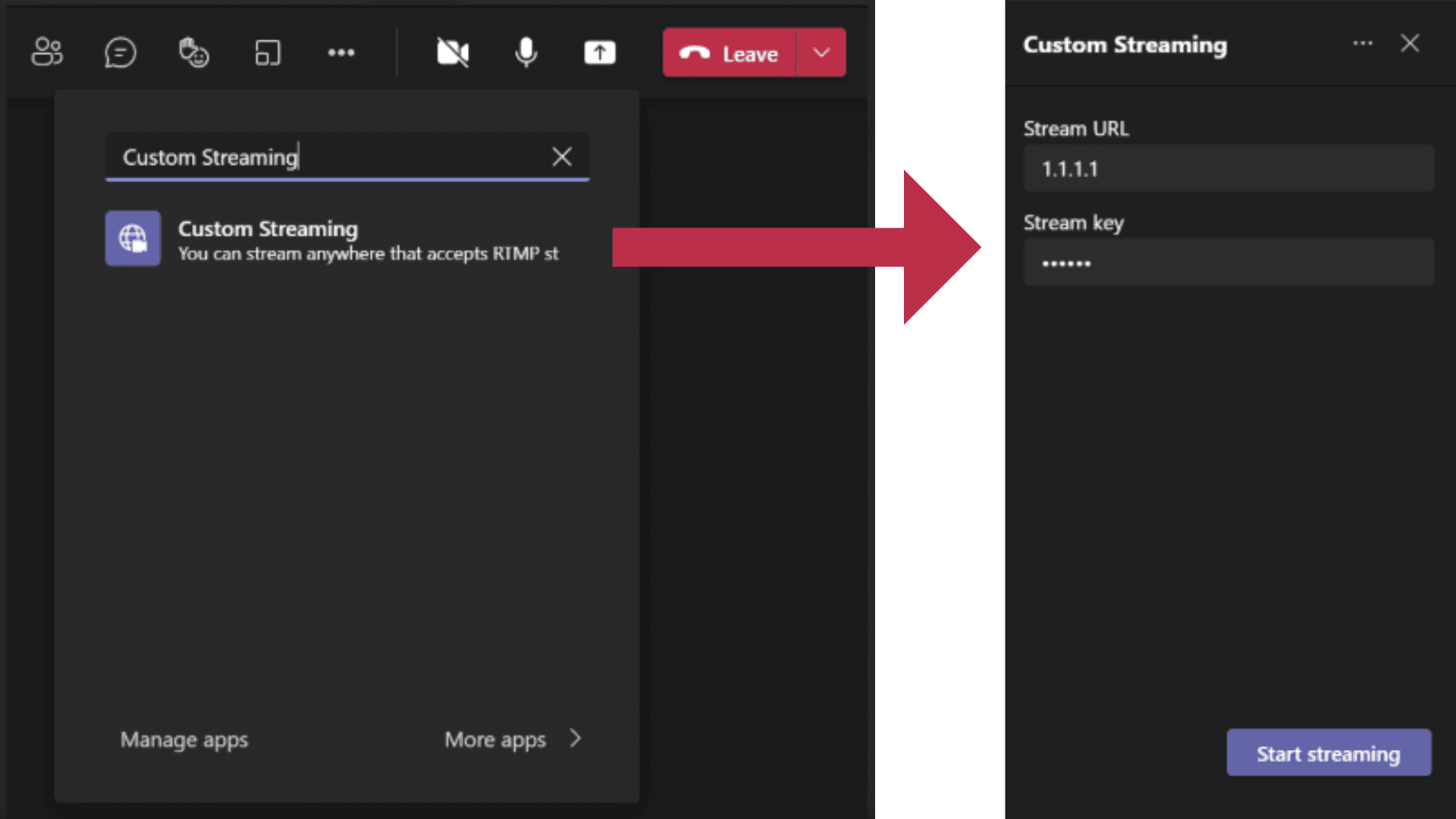1456x819 pixels.
Task: Open the reactions hand icon
Action: [x=193, y=52]
